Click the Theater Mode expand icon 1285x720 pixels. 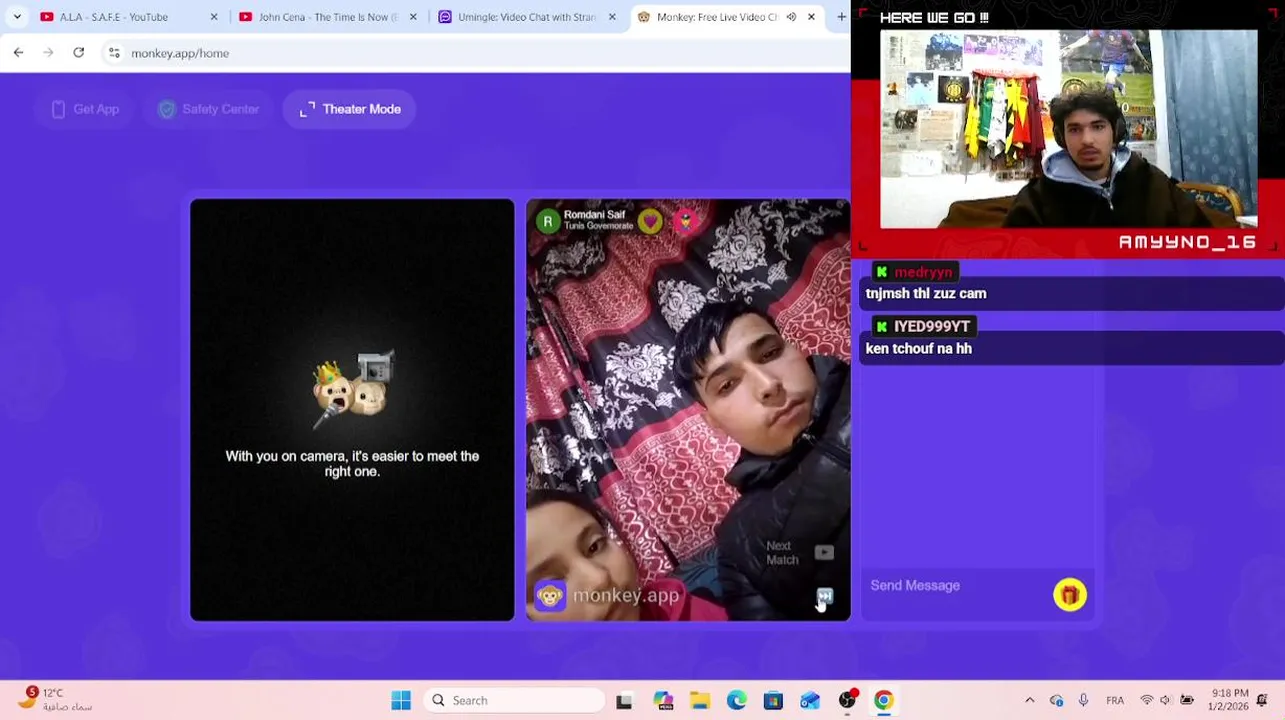pyautogui.click(x=307, y=109)
